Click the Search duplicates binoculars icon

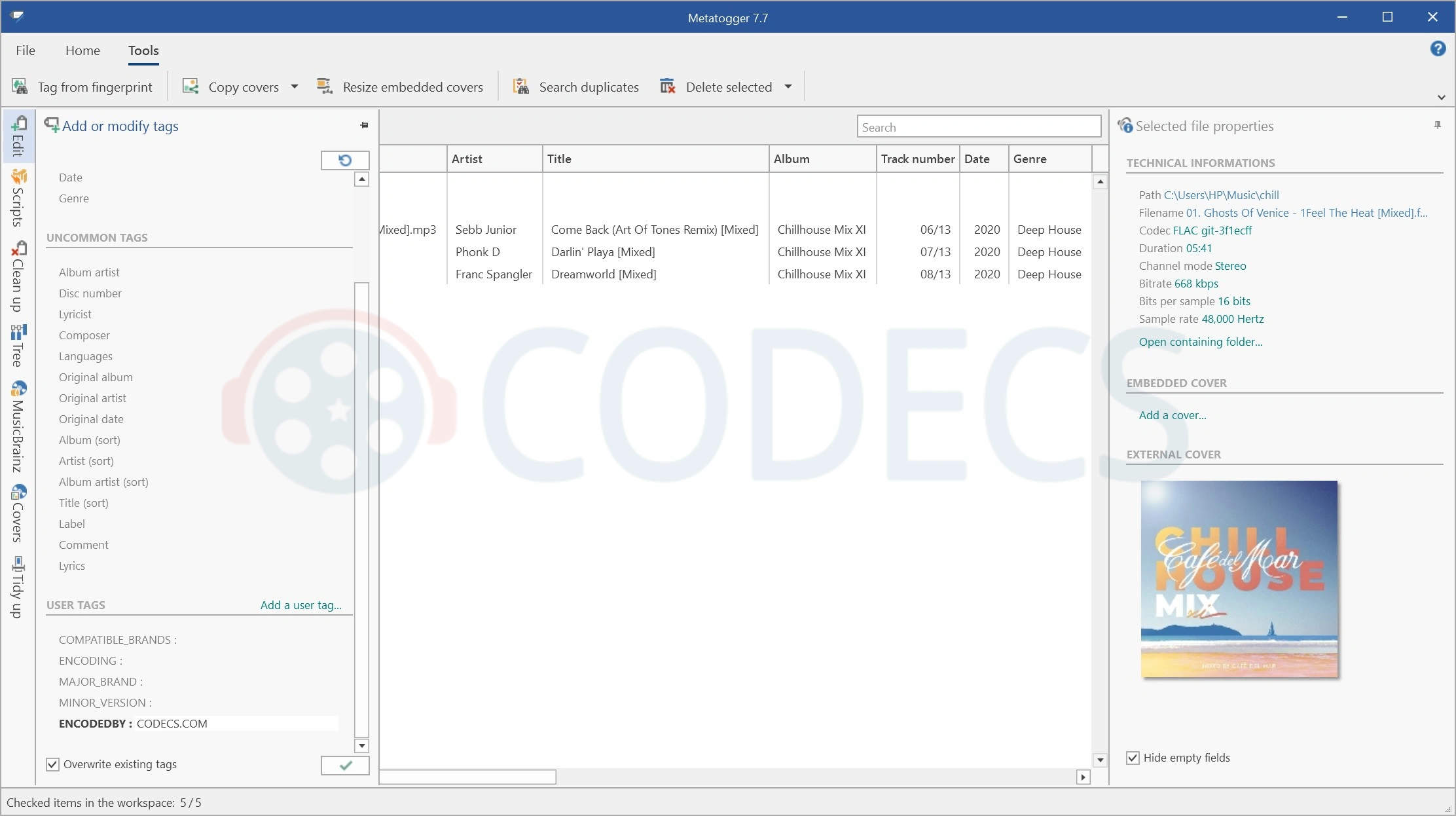(521, 86)
